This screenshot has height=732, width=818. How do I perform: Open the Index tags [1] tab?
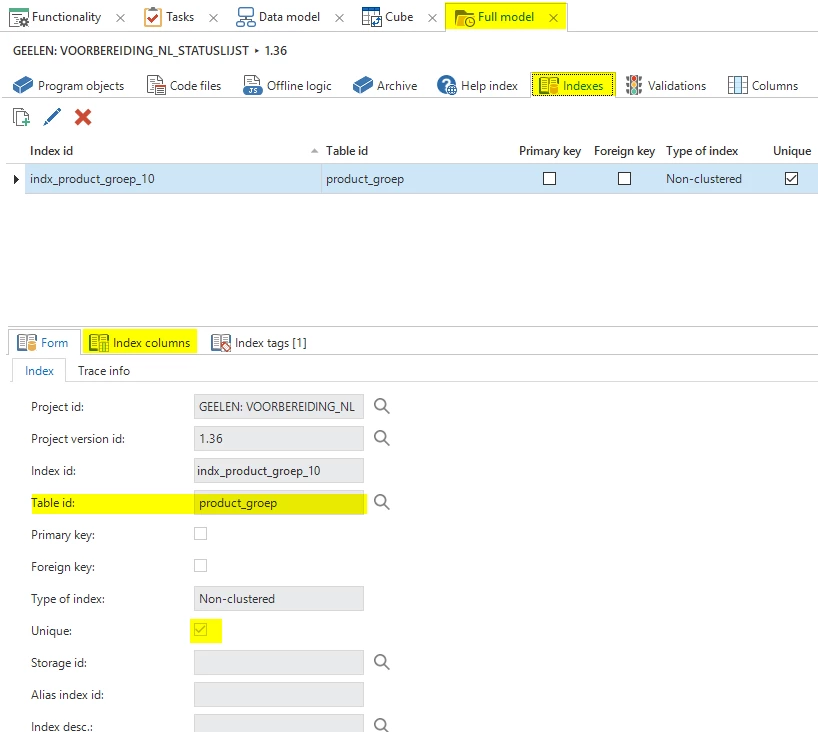(259, 343)
